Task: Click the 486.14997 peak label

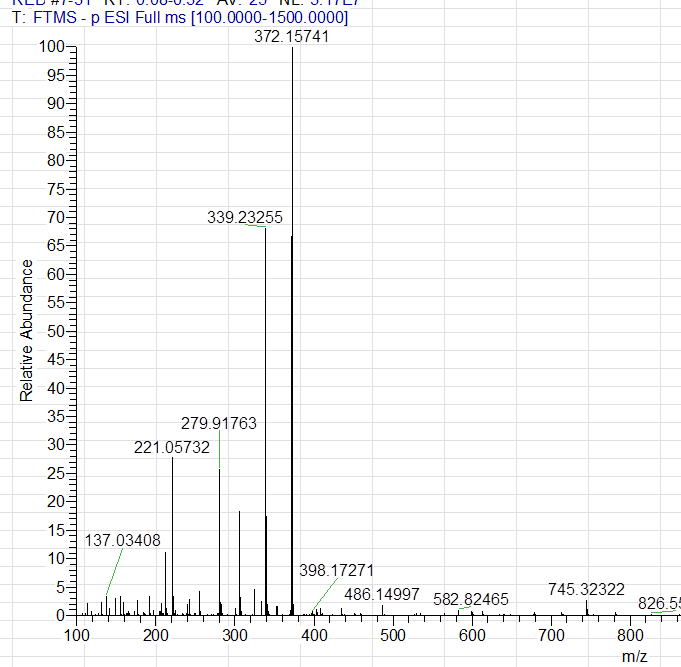Action: coord(381,594)
